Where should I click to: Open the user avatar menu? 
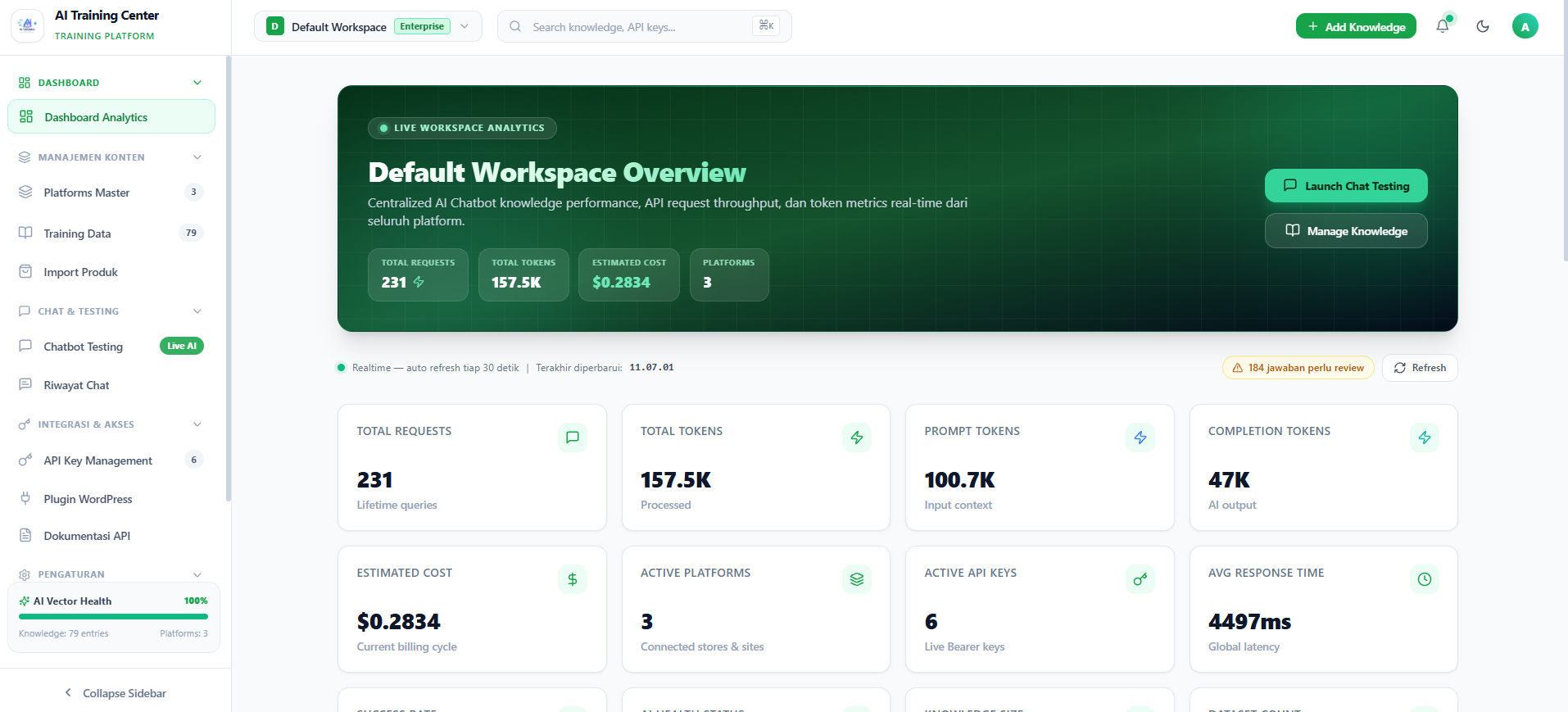tap(1525, 26)
